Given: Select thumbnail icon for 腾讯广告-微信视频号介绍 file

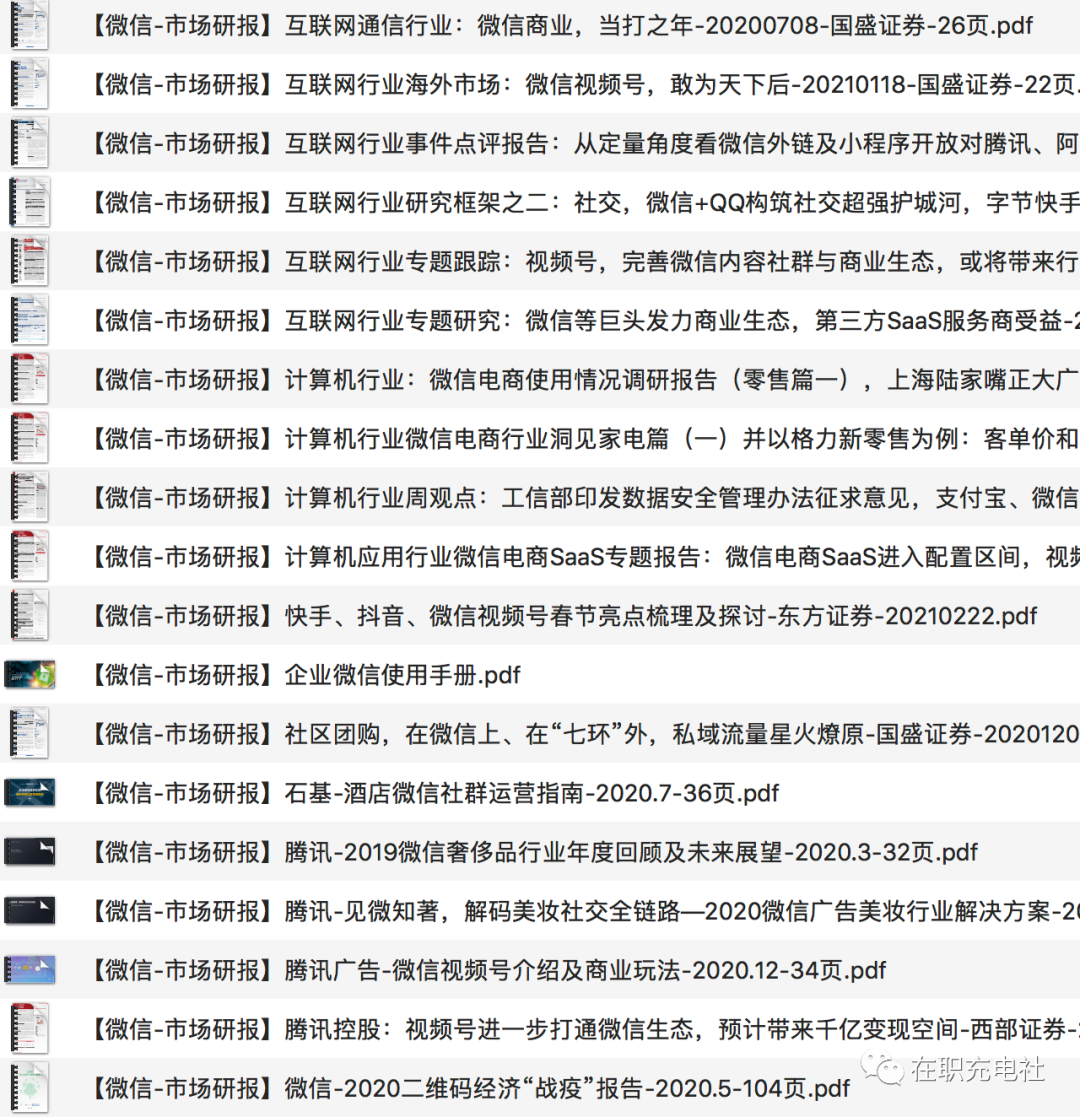Looking at the screenshot, I should point(29,970).
